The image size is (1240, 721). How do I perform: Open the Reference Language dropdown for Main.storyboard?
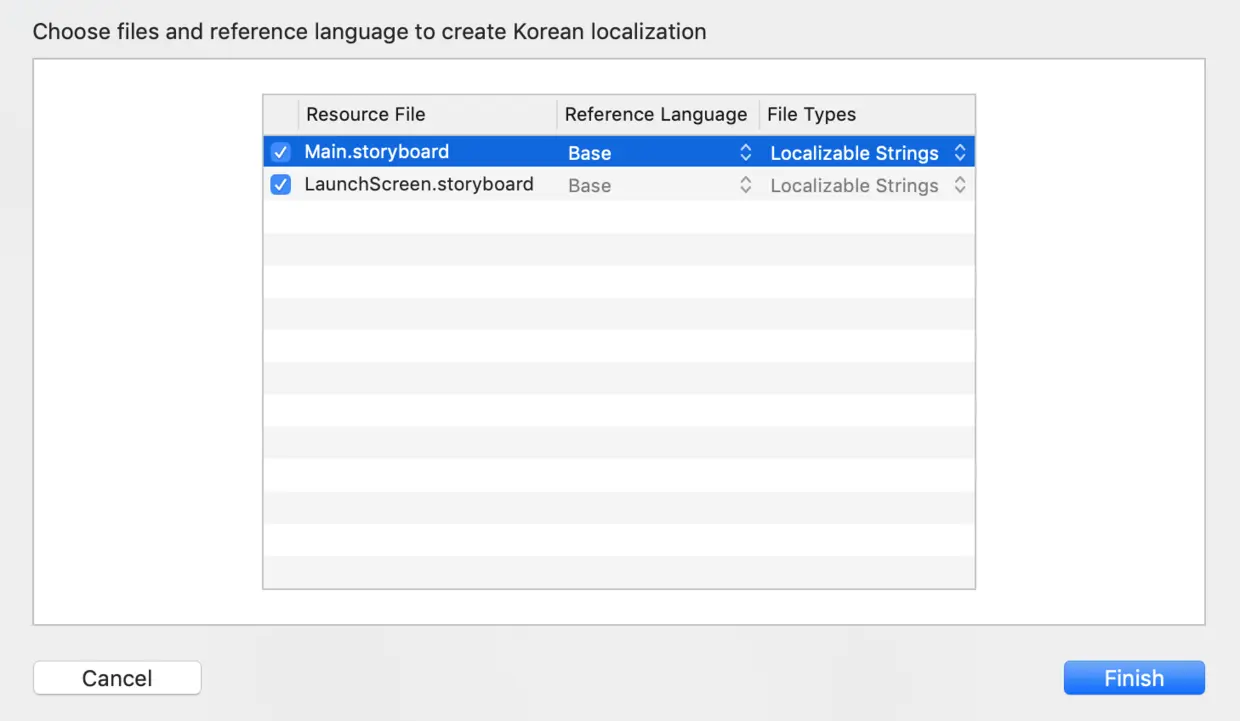(x=745, y=152)
